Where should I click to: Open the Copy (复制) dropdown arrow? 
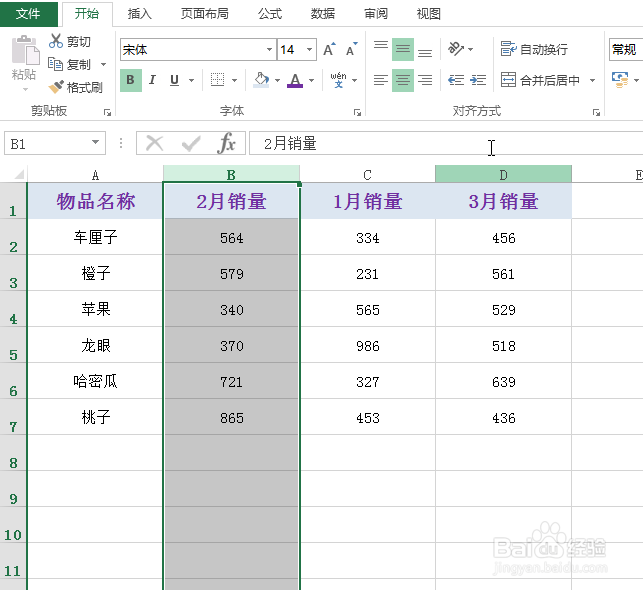103,64
